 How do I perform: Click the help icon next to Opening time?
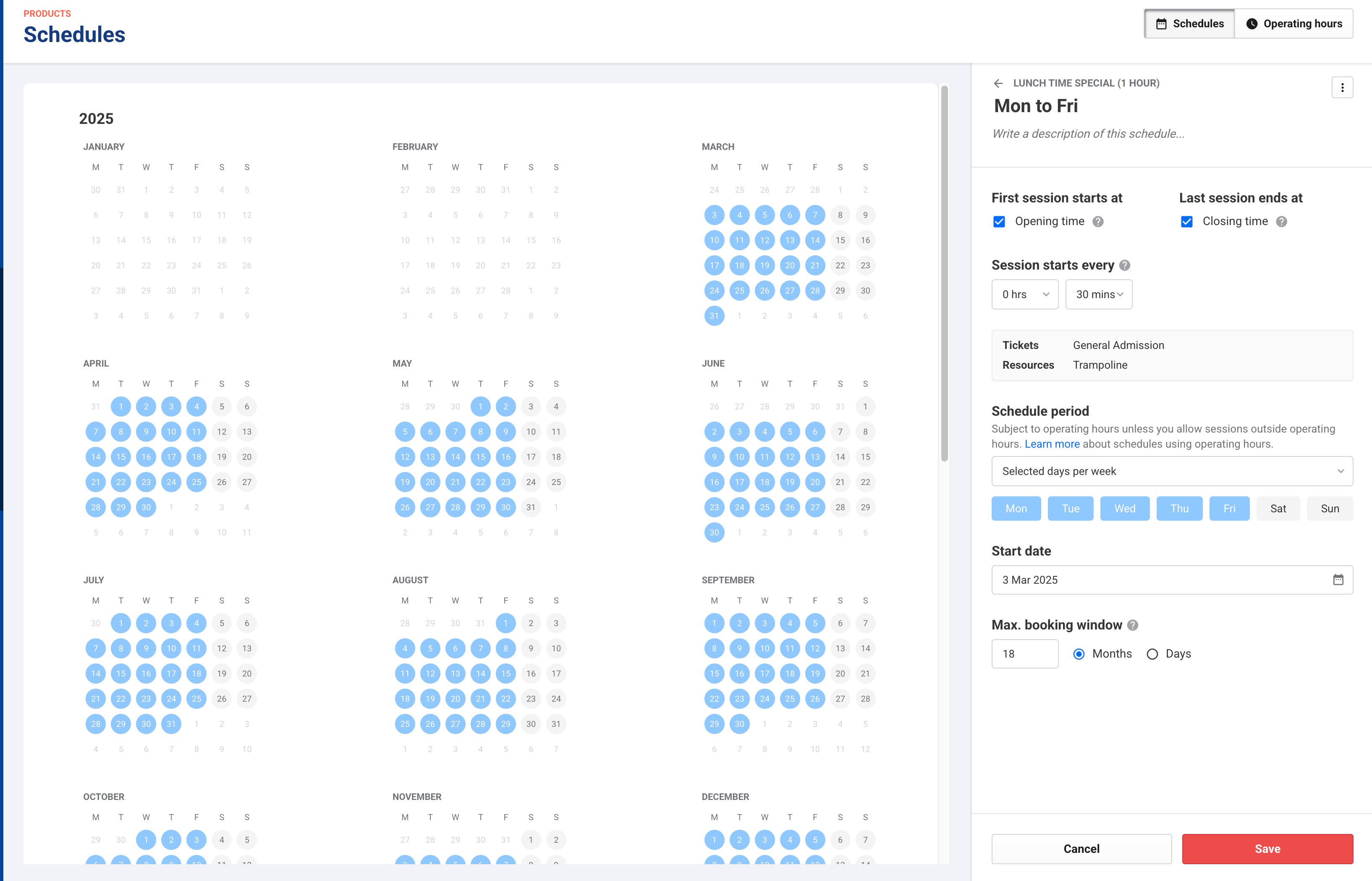coord(1097,222)
